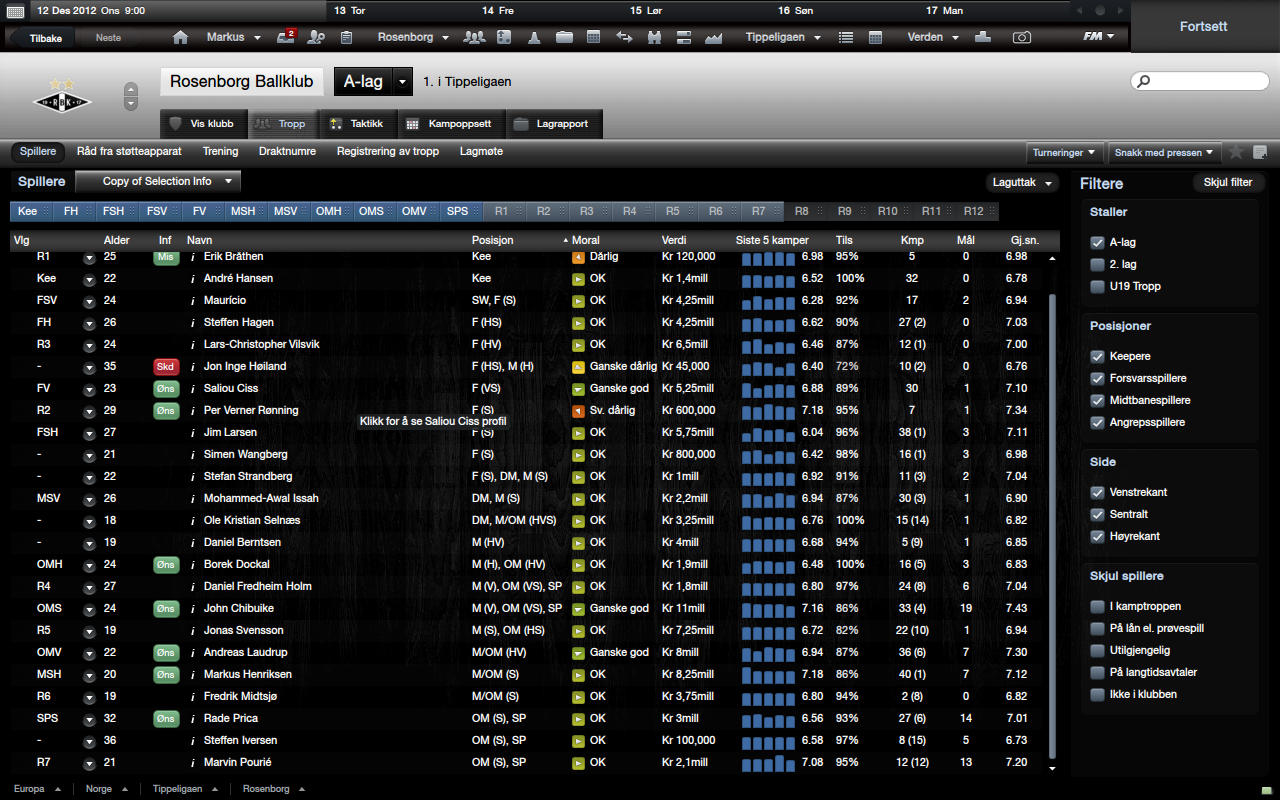Open the Markus manager dropdown
The width and height of the screenshot is (1280, 800).
(233, 37)
